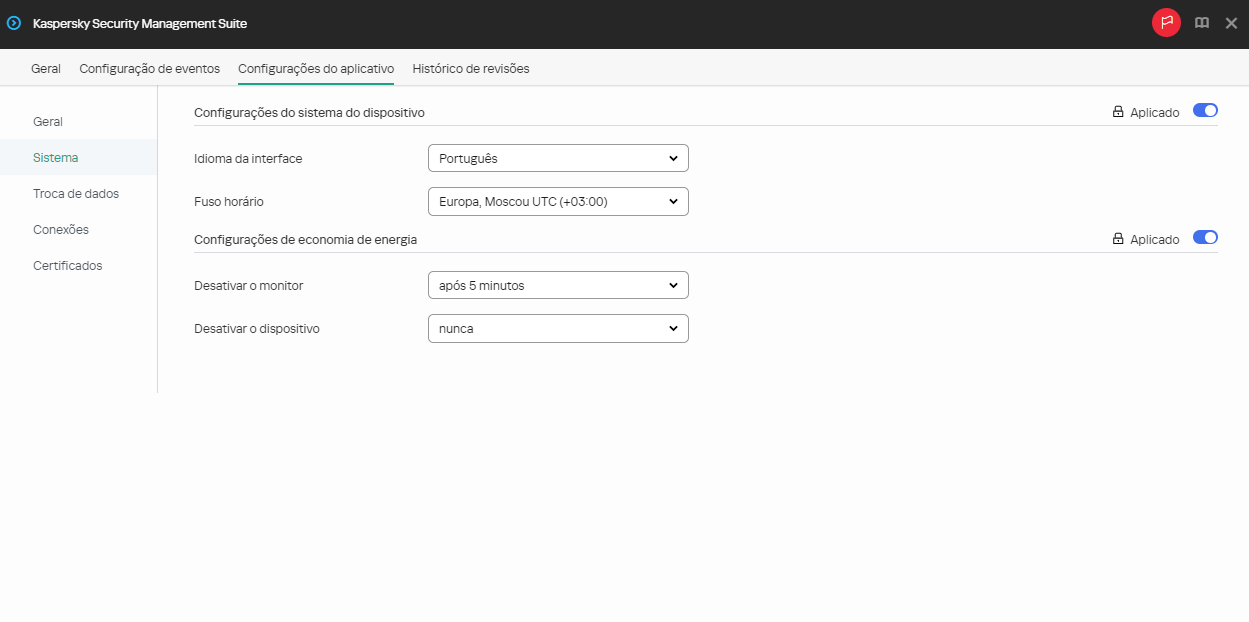The height and width of the screenshot is (622, 1249).
Task: Close the application window
Action: 1231,22
